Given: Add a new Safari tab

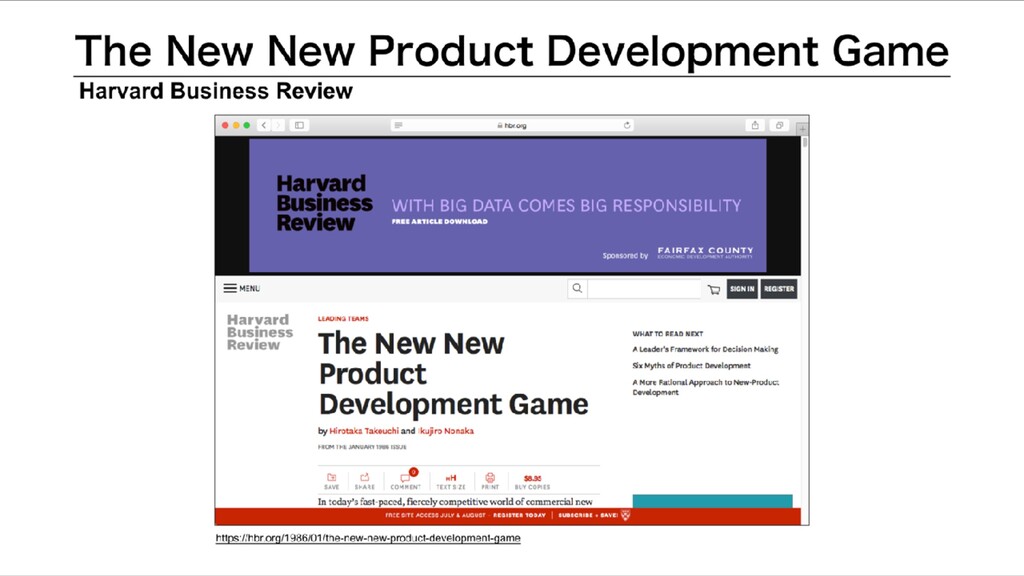Looking at the screenshot, I should 802,129.
